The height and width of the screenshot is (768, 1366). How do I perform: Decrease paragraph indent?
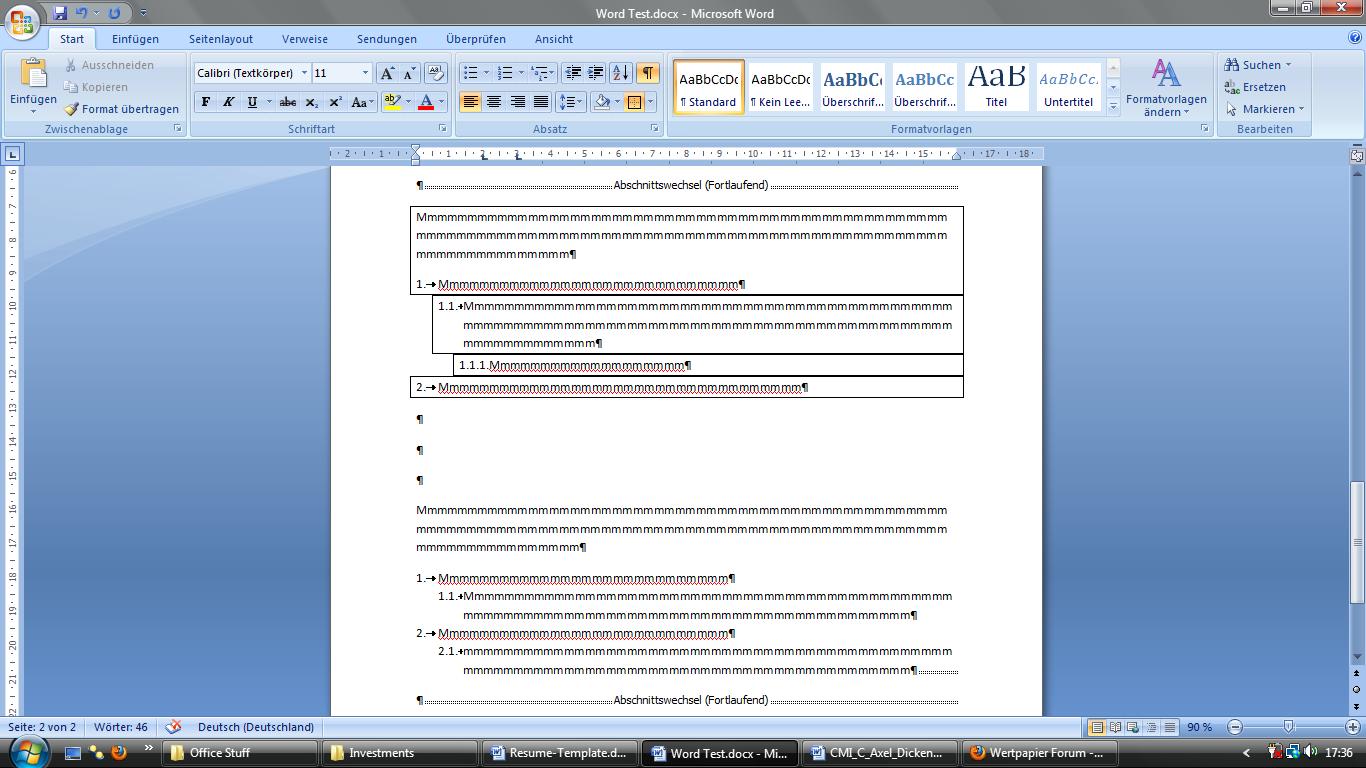[573, 73]
